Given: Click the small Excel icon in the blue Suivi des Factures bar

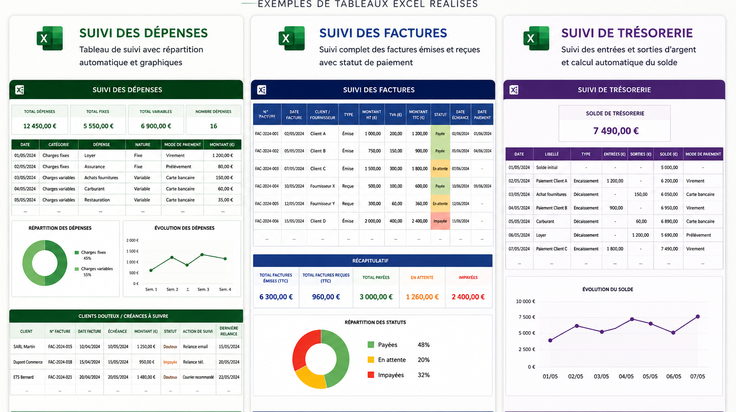Looking at the screenshot, I should pos(261,90).
